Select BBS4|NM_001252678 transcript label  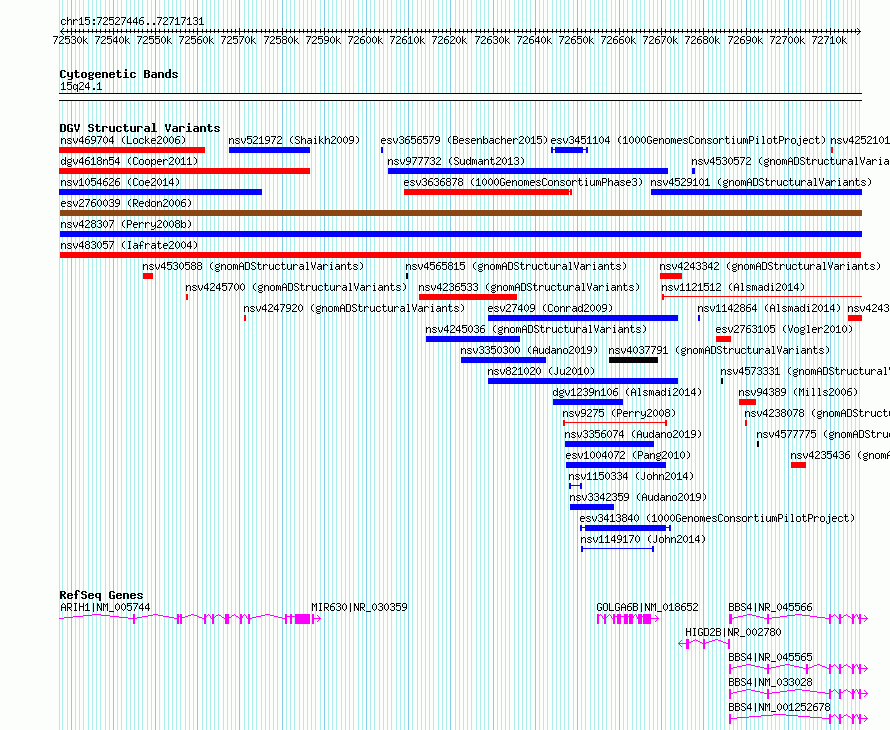(x=779, y=707)
